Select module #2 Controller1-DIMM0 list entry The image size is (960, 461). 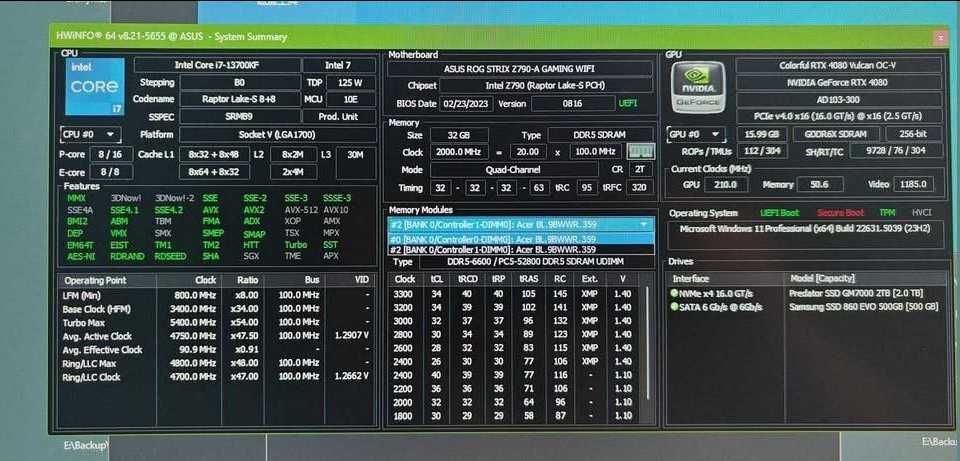521,250
